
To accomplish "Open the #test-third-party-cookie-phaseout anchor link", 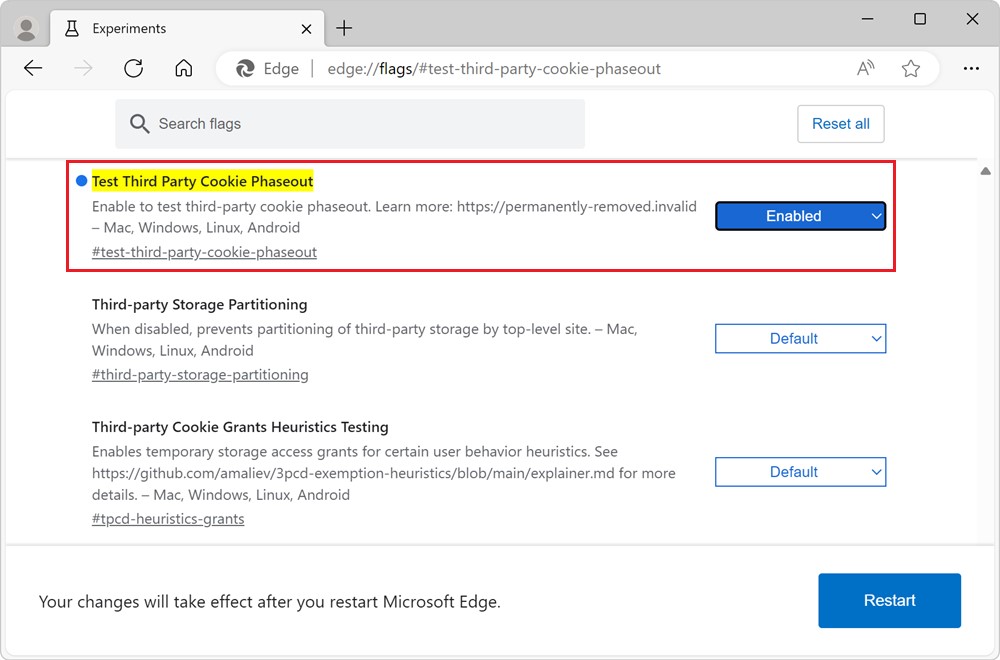I will coord(204,252).
